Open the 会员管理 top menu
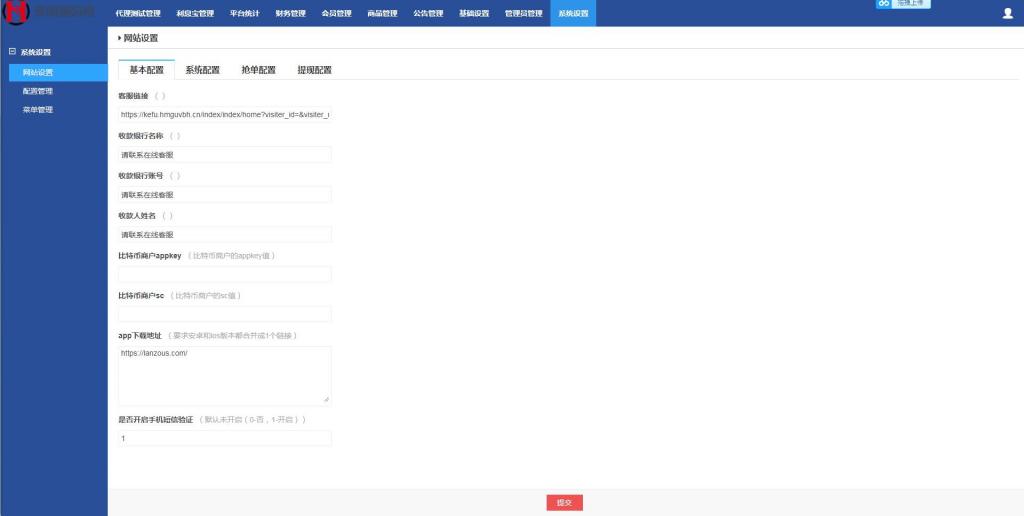This screenshot has height=516, width=1024. pos(336,14)
